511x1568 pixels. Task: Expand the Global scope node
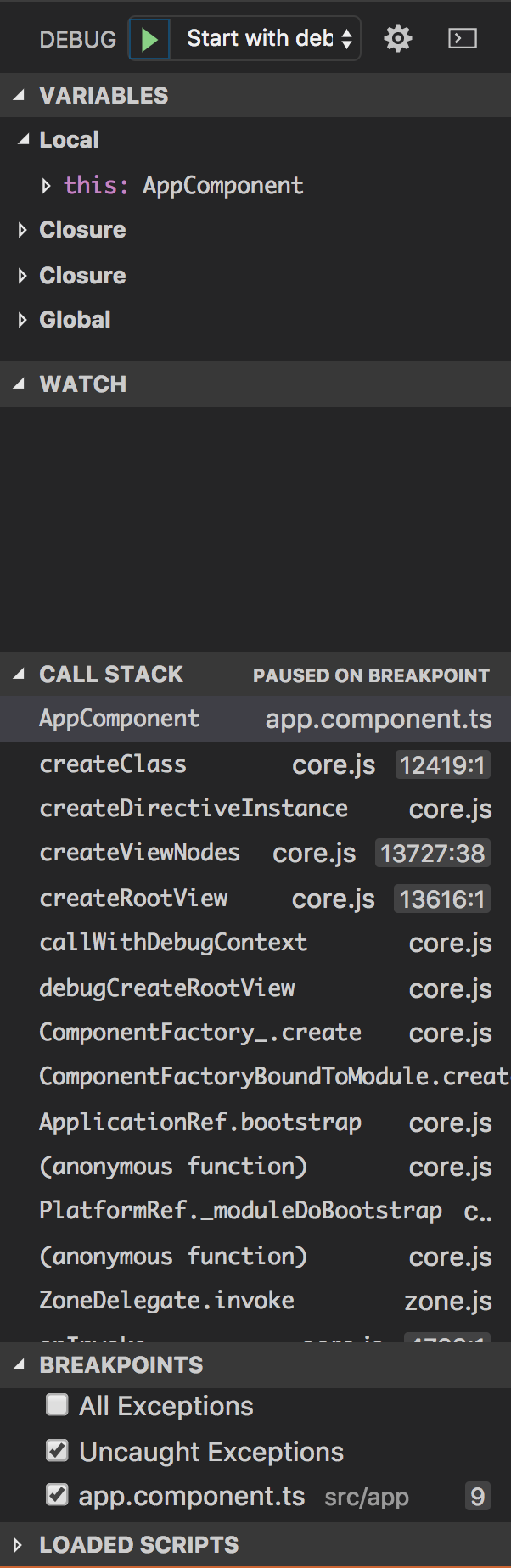23,320
